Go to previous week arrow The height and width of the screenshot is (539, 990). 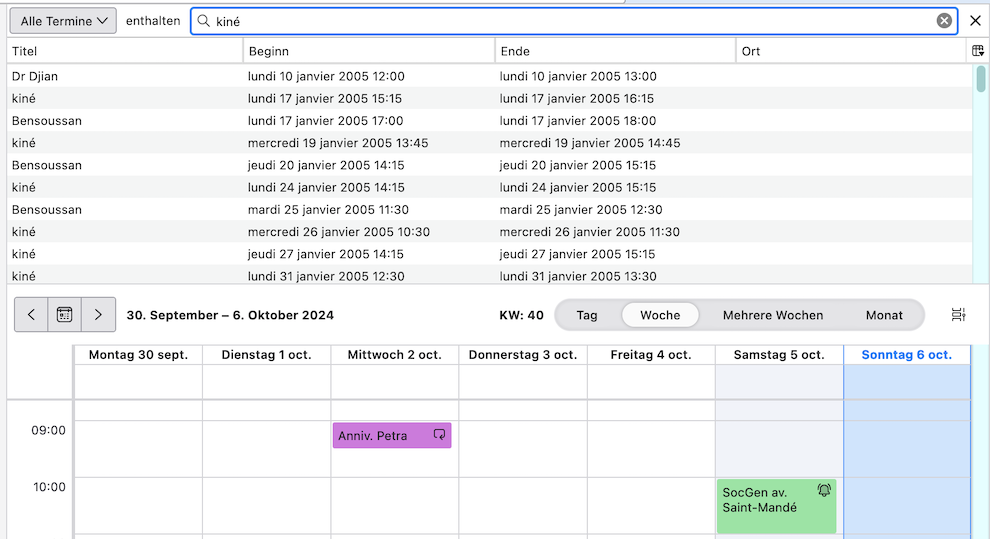tap(31, 315)
